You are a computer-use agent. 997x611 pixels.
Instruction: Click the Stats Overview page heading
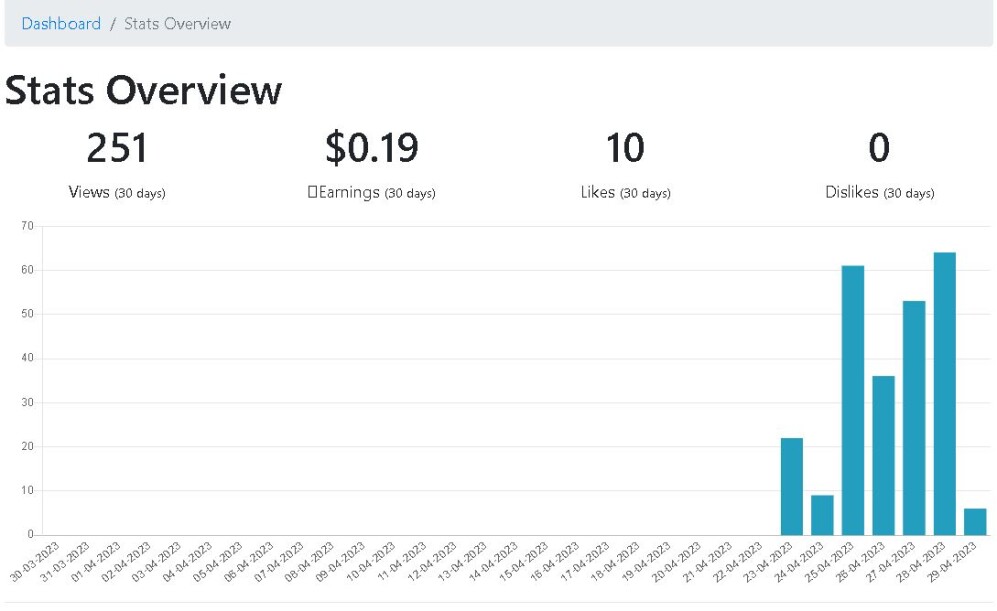(143, 90)
